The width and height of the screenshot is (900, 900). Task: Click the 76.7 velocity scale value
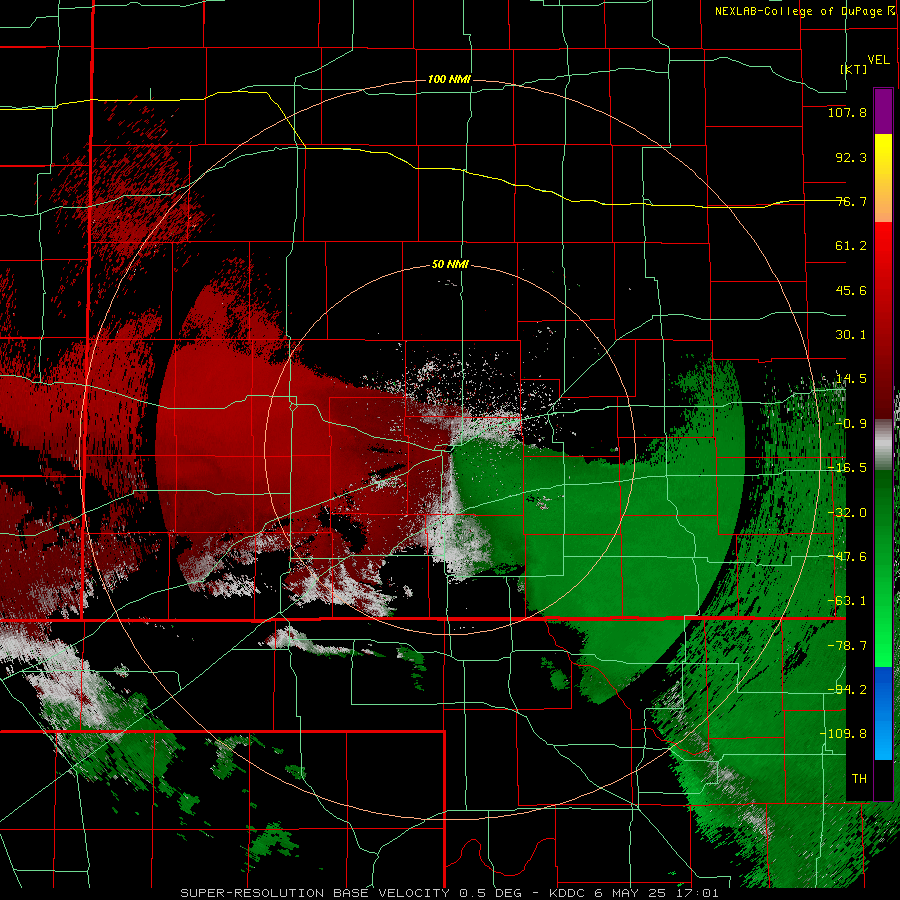851,201
